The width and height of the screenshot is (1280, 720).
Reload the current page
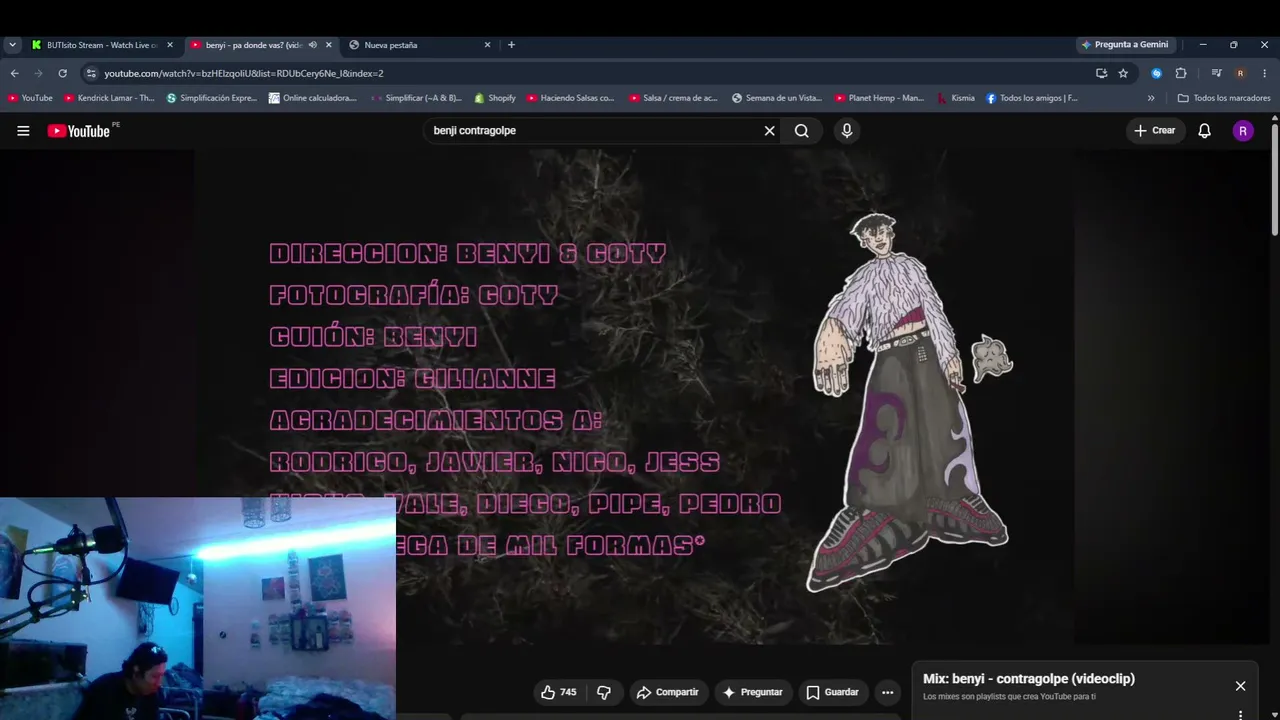(62, 73)
